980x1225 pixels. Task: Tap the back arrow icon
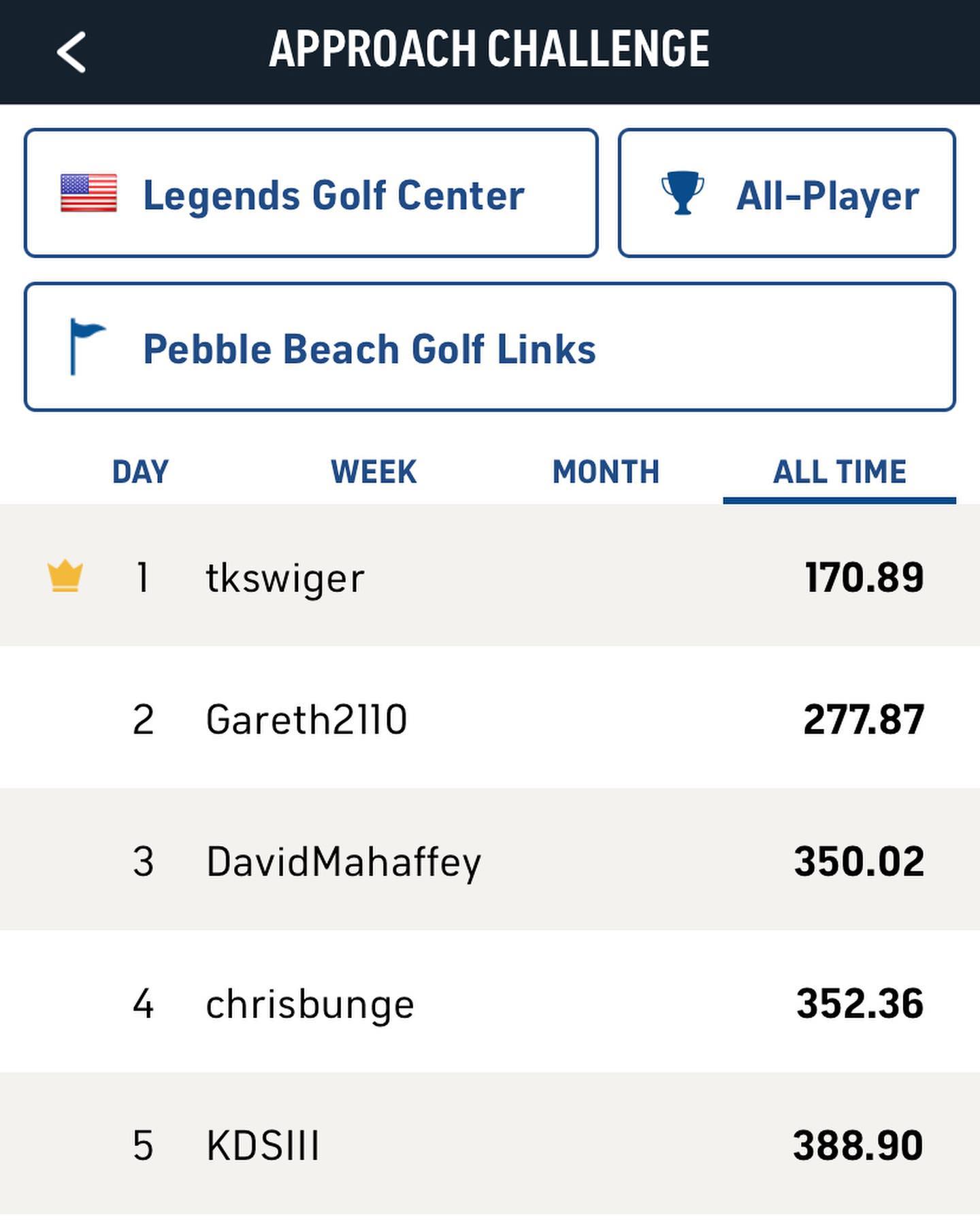[71, 52]
